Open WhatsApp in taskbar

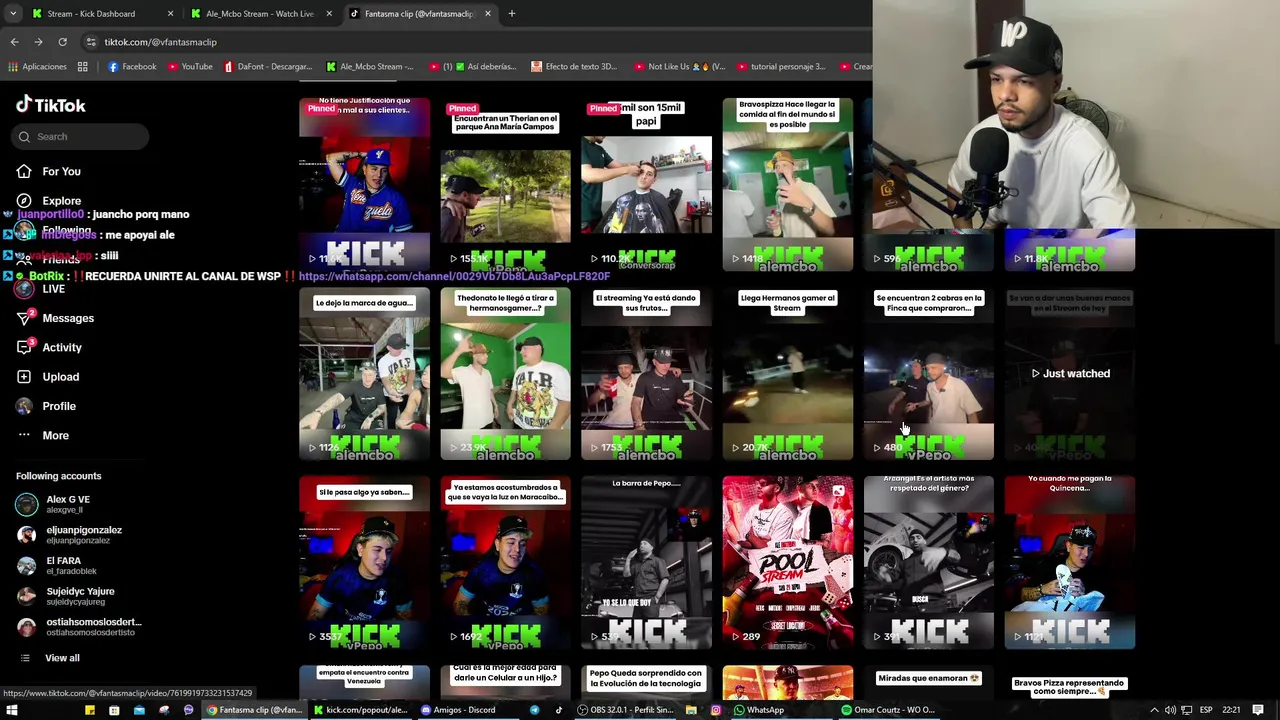759,710
